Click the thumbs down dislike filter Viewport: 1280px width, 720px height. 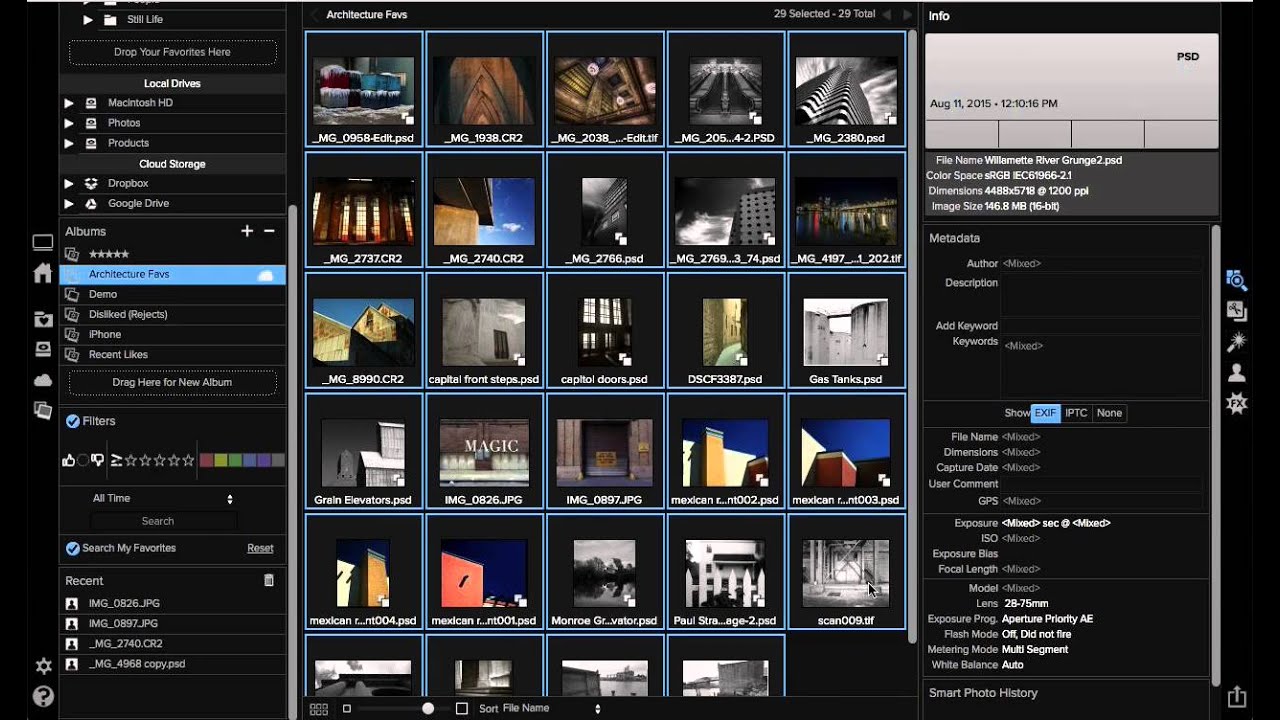pyautogui.click(x=97, y=460)
